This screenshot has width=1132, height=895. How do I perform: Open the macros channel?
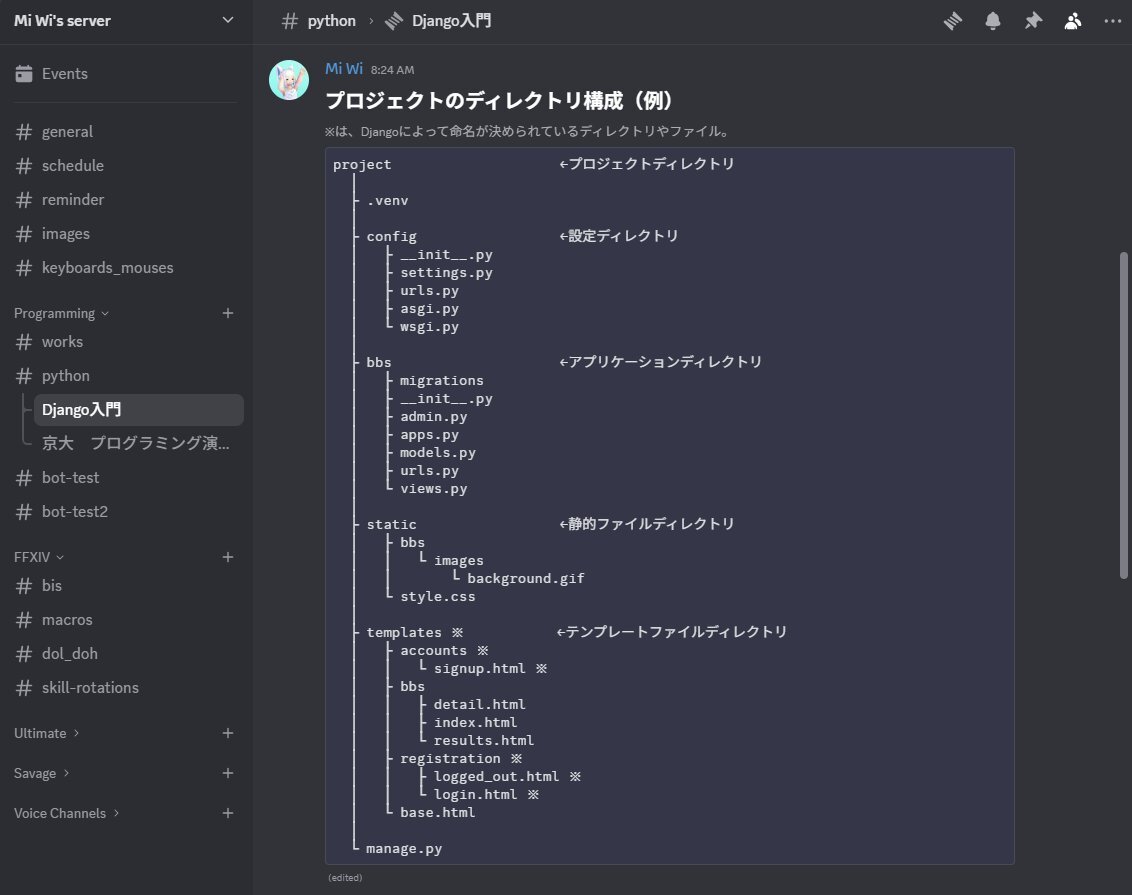point(125,620)
